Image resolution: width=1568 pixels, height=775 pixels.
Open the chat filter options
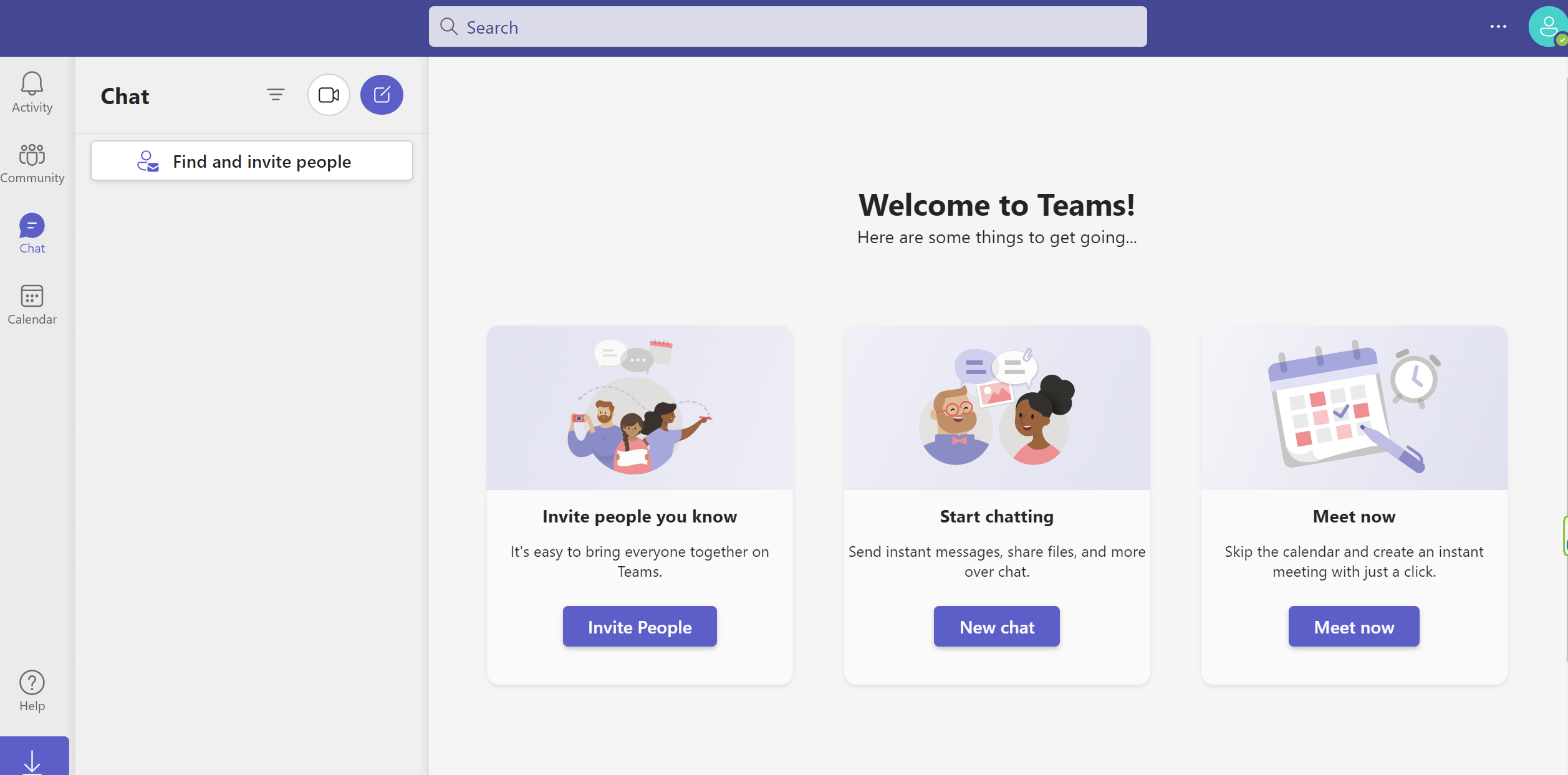tap(276, 95)
